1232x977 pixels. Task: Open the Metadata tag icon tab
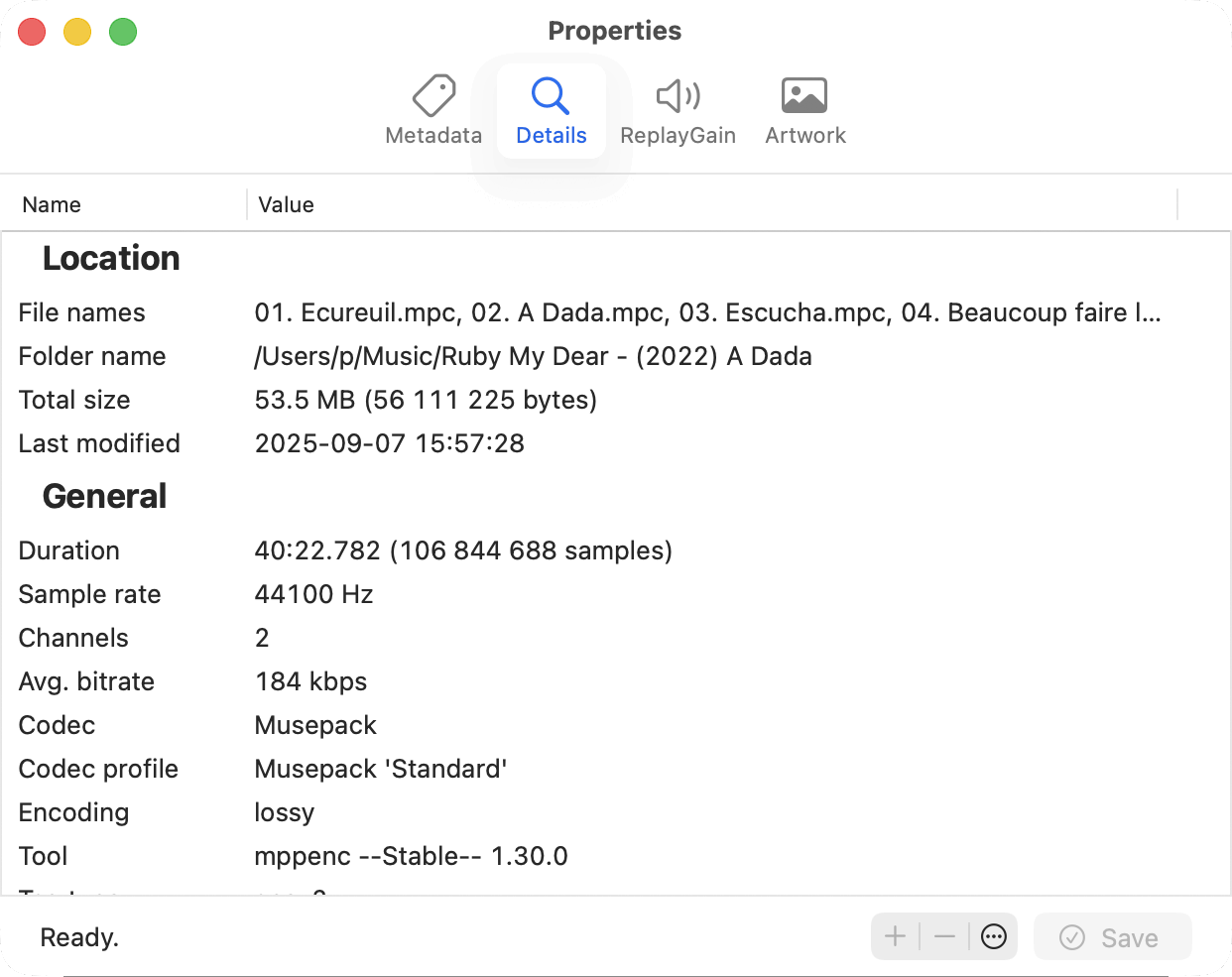pyautogui.click(x=433, y=97)
